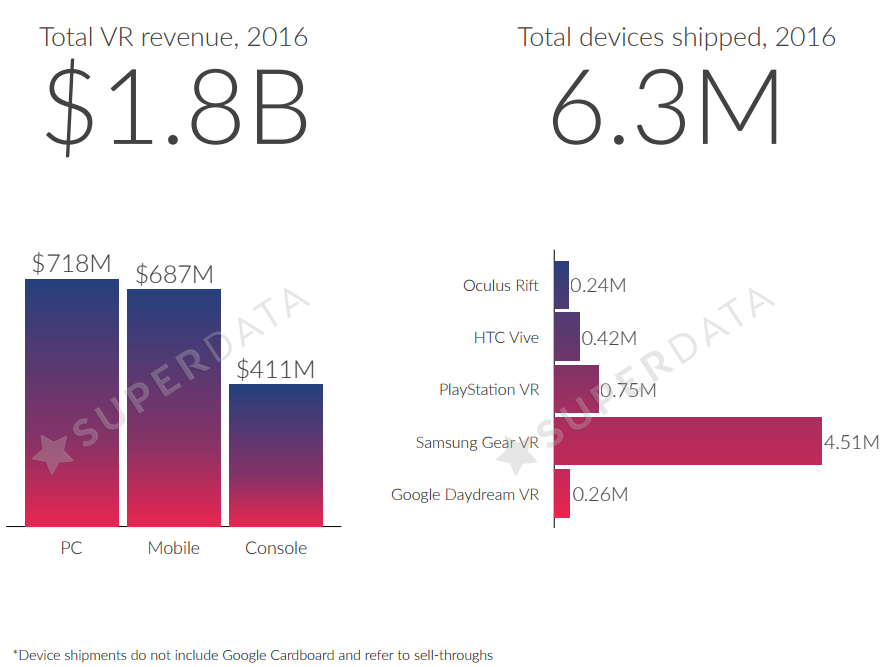The image size is (893, 667).
Task: Click the 0.42M value label
Action: click(x=609, y=338)
